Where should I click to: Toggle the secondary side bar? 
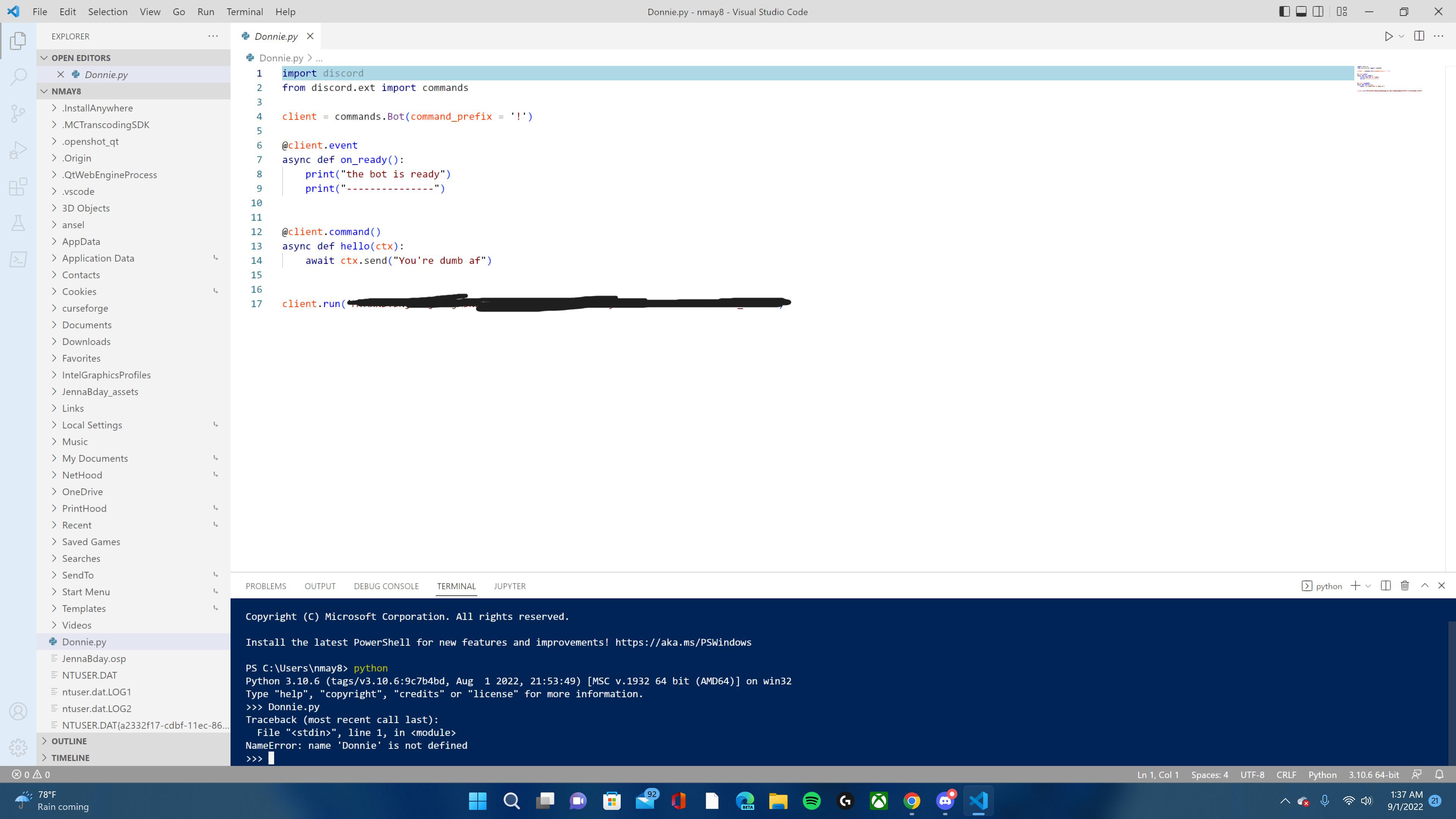tap(1318, 11)
